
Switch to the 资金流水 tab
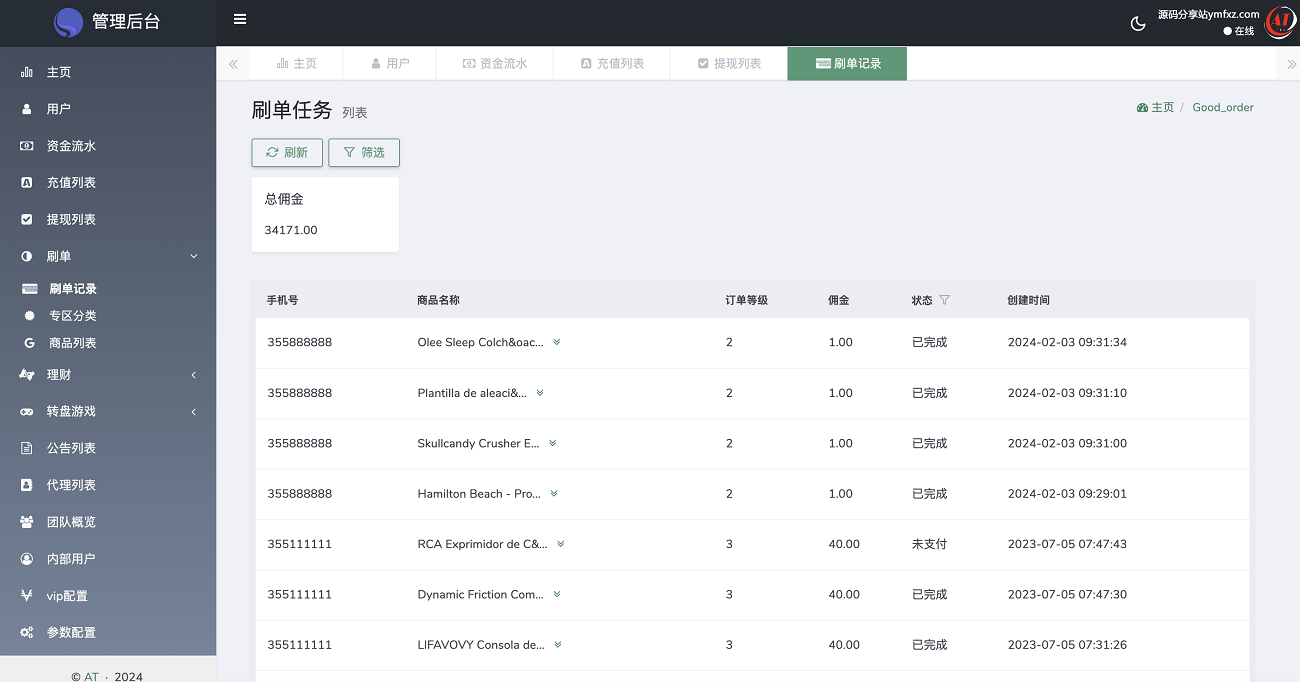coord(495,63)
